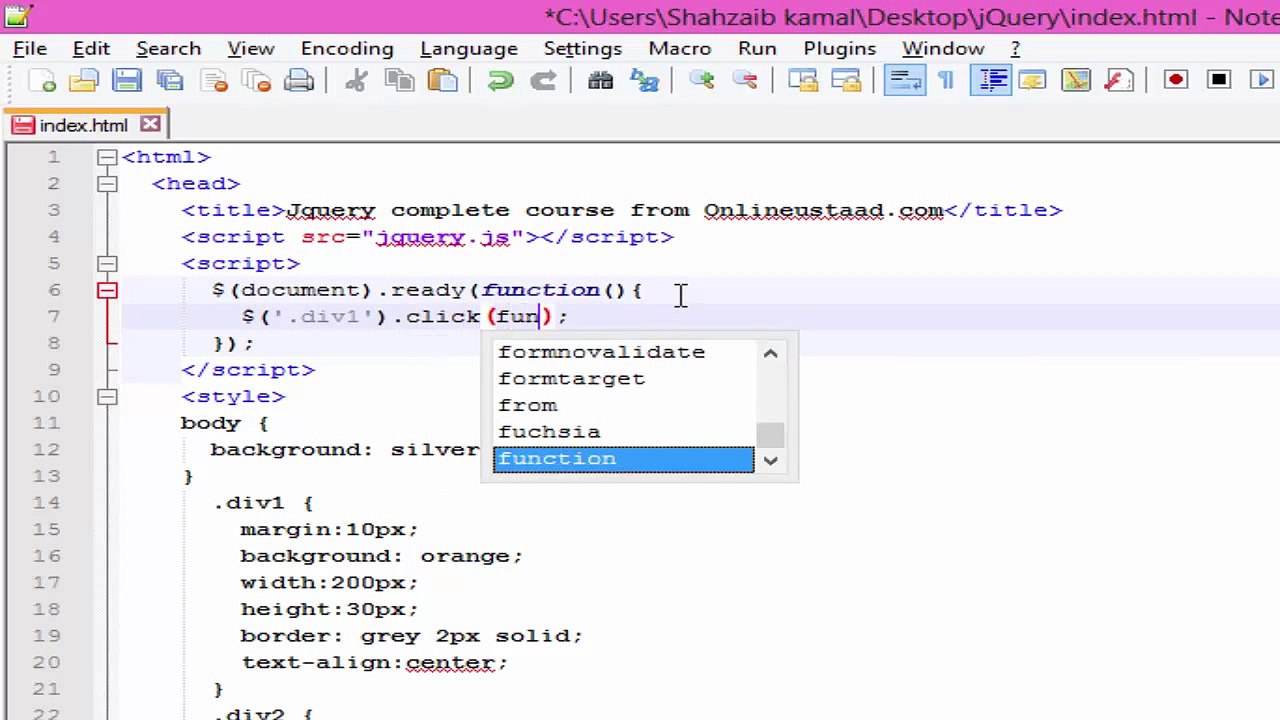Toggle Show All Characters pilcrow icon
The height and width of the screenshot is (720, 1280).
(x=946, y=81)
